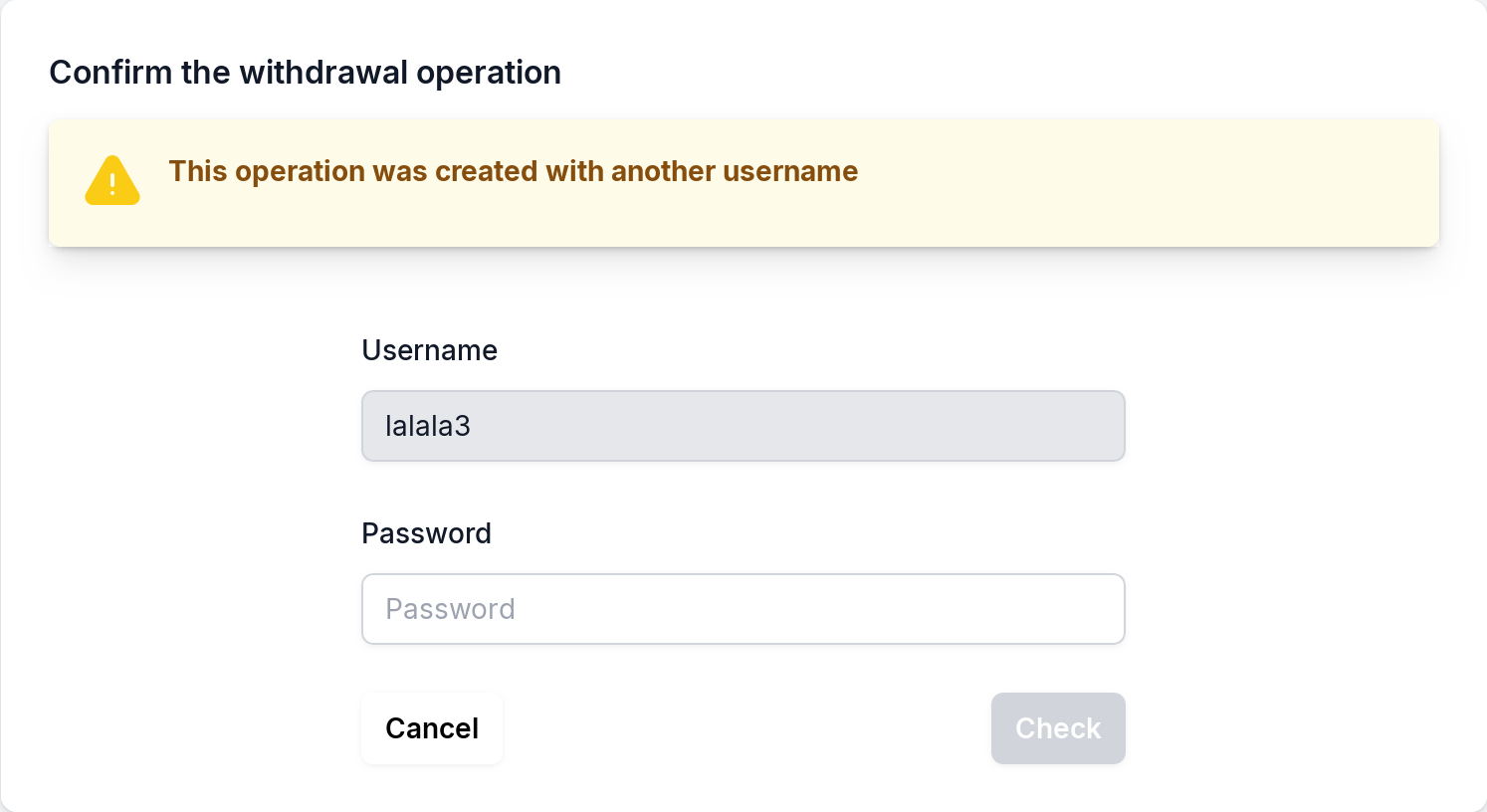Select the exclamation mark alert icon
Image resolution: width=1487 pixels, height=812 pixels.
pos(112,182)
